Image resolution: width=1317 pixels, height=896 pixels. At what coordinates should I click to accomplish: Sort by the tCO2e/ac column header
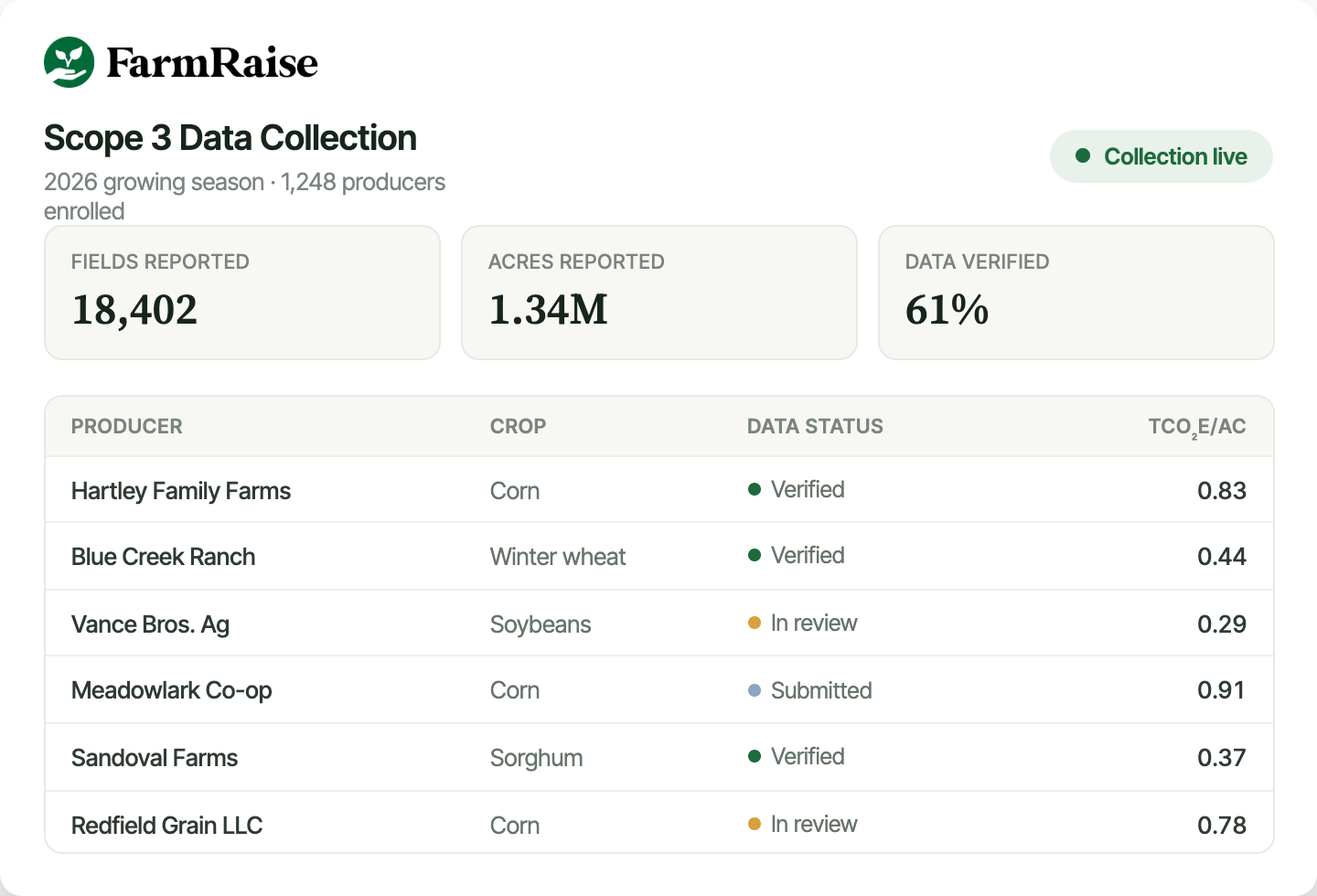point(1197,427)
